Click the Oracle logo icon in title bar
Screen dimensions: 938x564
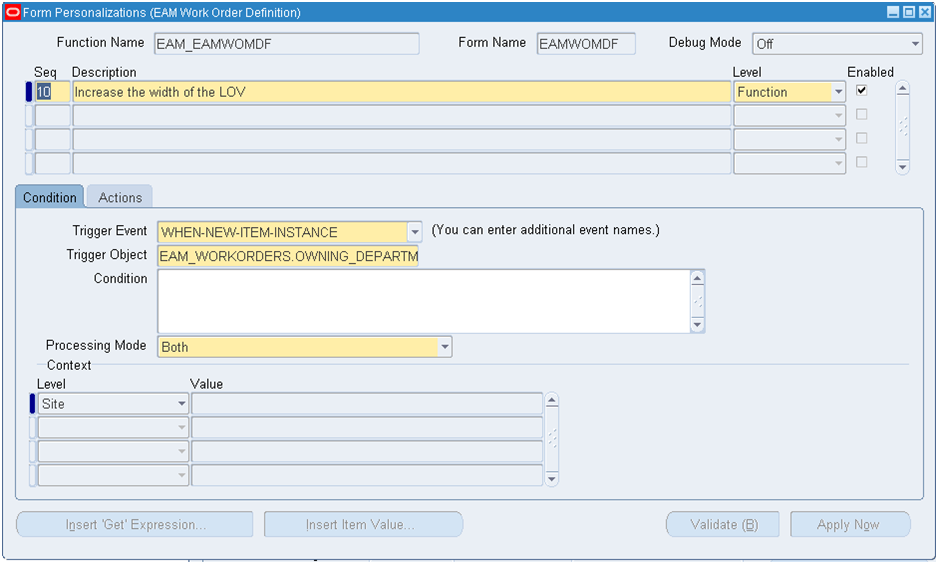click(x=13, y=13)
